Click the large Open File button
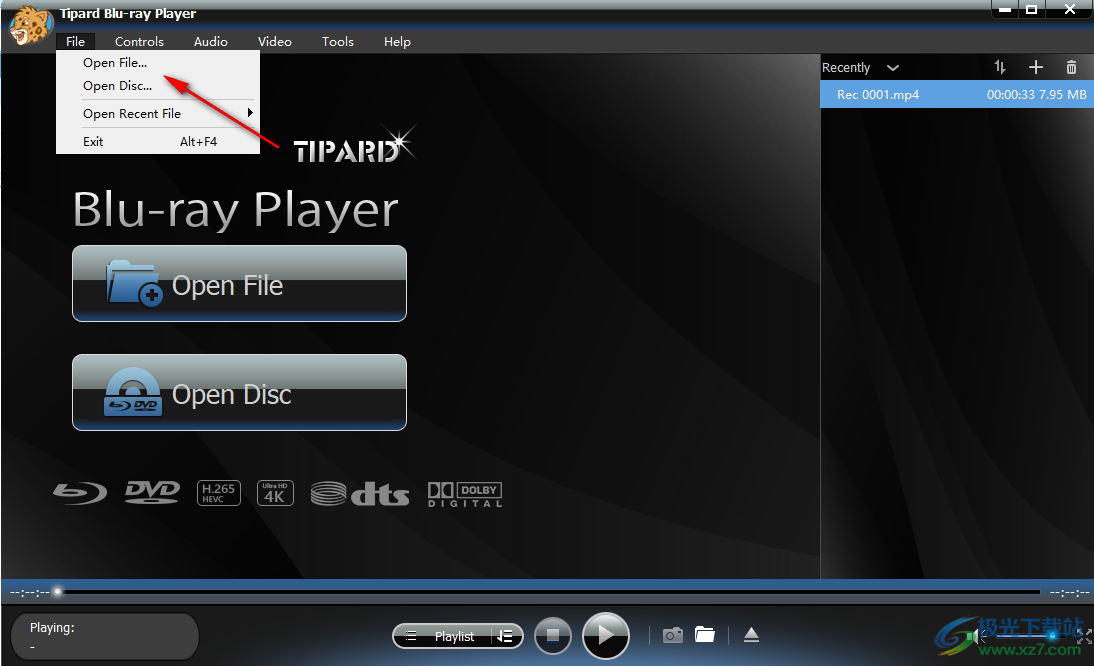This screenshot has height=666, width=1094. tap(239, 284)
